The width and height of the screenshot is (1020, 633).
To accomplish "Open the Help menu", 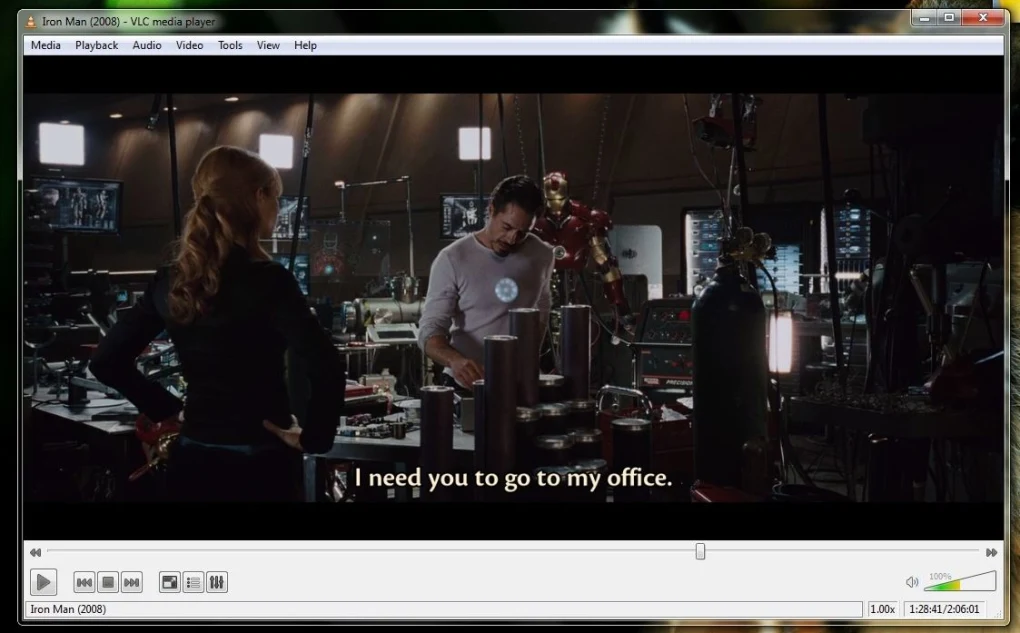I will [305, 45].
